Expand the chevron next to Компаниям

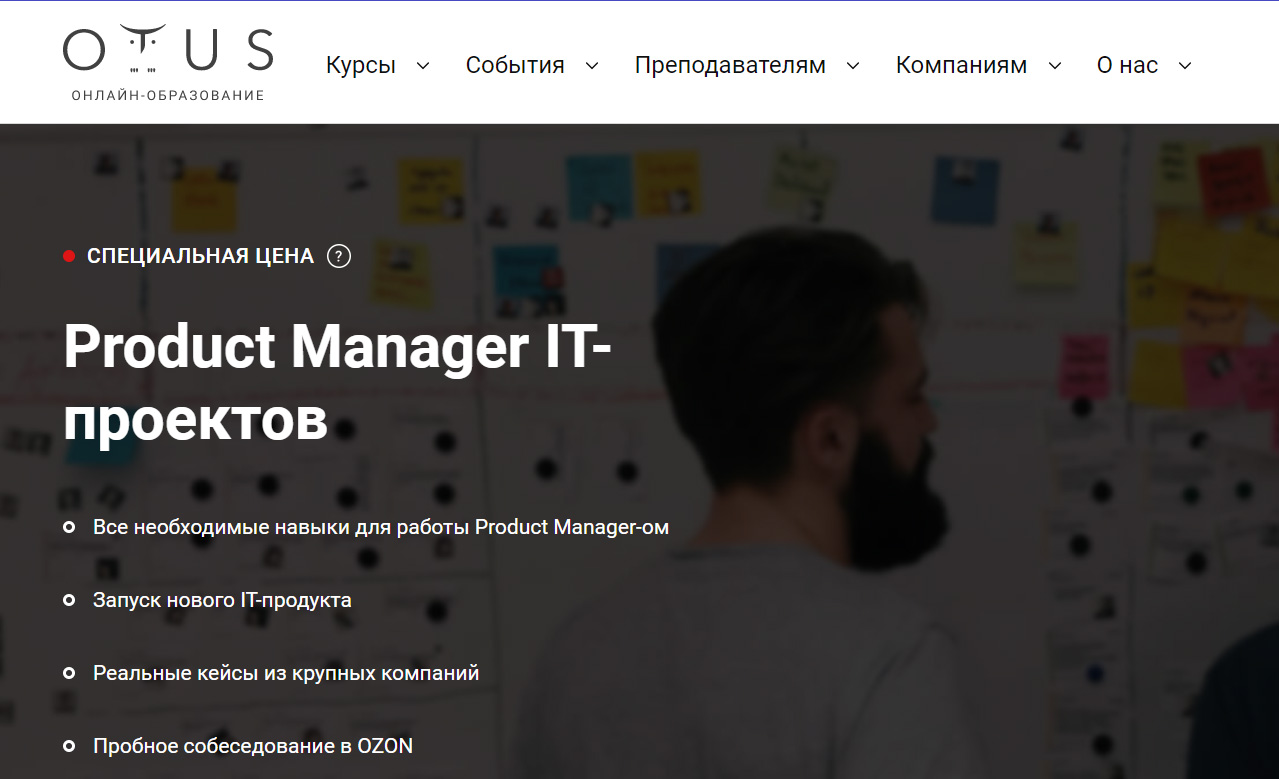coord(1055,66)
